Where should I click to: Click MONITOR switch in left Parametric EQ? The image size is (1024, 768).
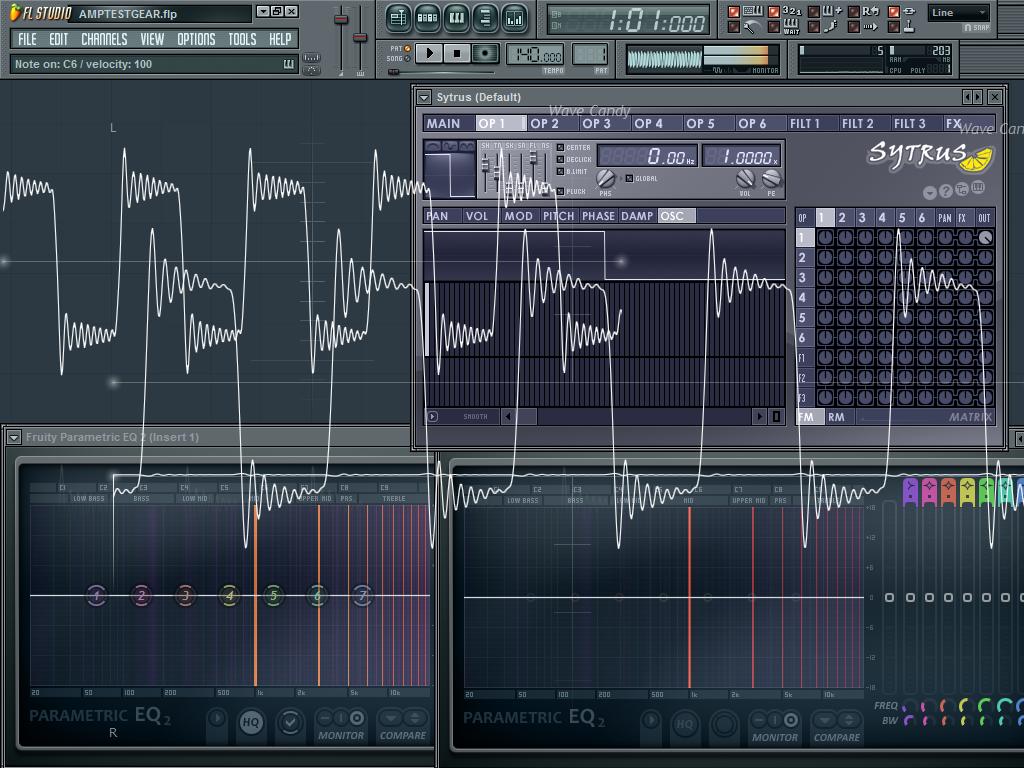click(340, 726)
